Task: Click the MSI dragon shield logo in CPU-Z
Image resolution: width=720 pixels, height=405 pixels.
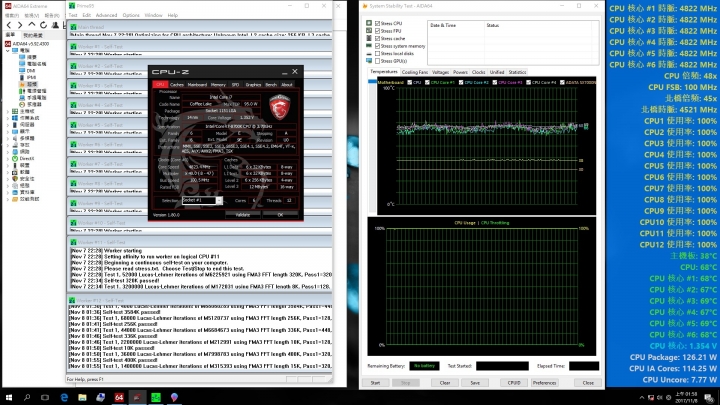Action: pos(280,107)
